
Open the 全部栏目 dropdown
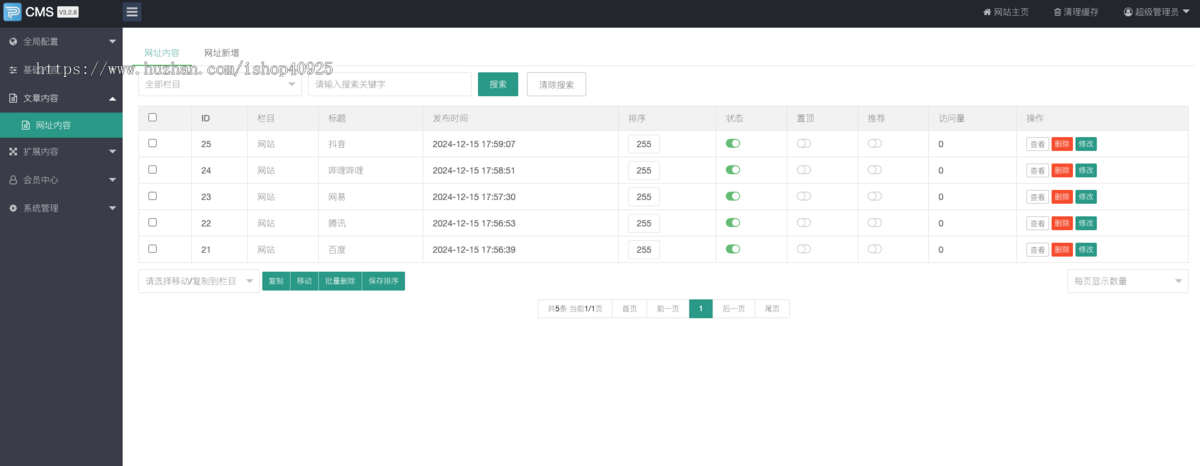(219, 84)
